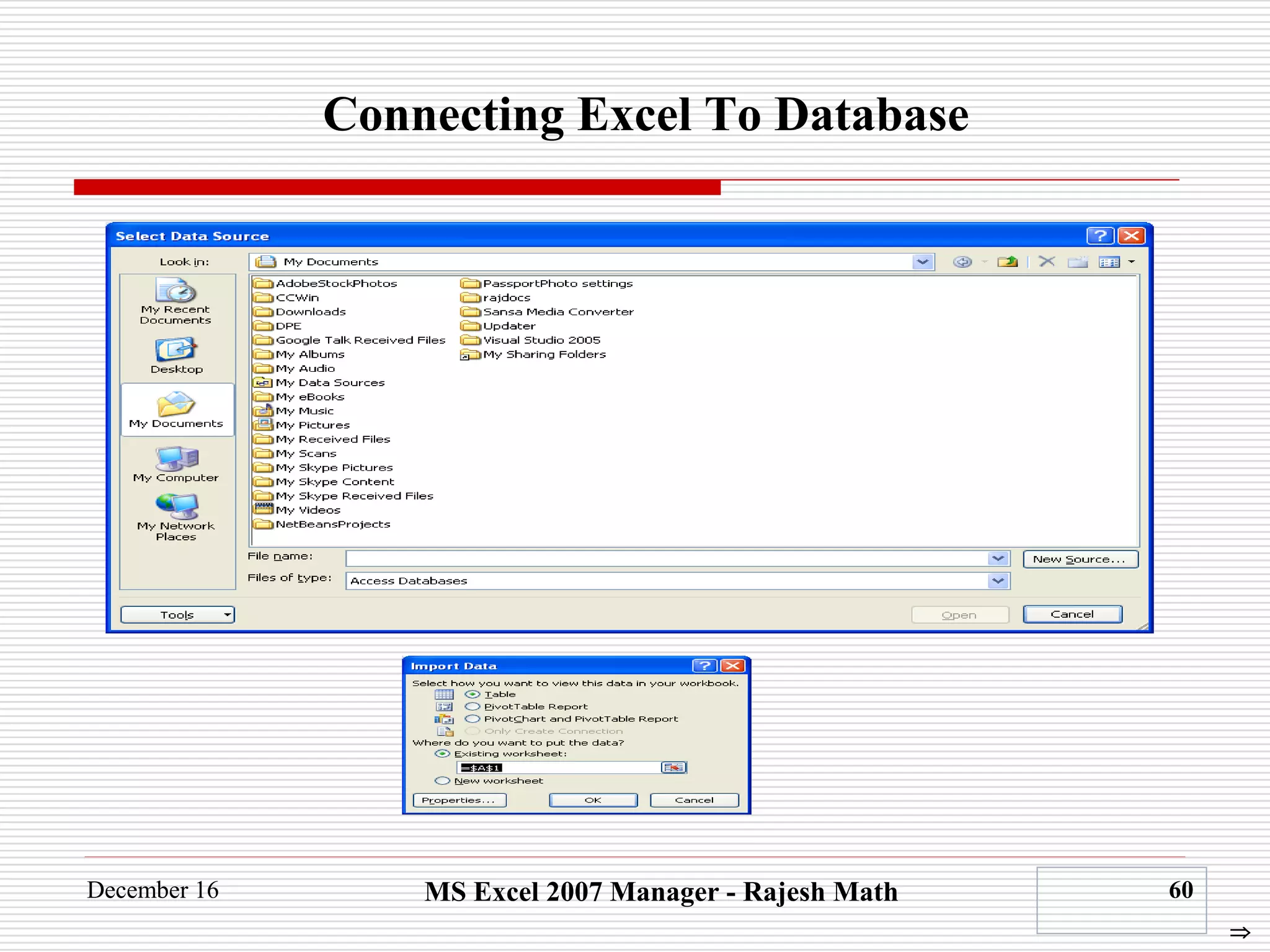Choose the Only Create Connection radio
Screen dimensions: 1270x952
tap(473, 731)
